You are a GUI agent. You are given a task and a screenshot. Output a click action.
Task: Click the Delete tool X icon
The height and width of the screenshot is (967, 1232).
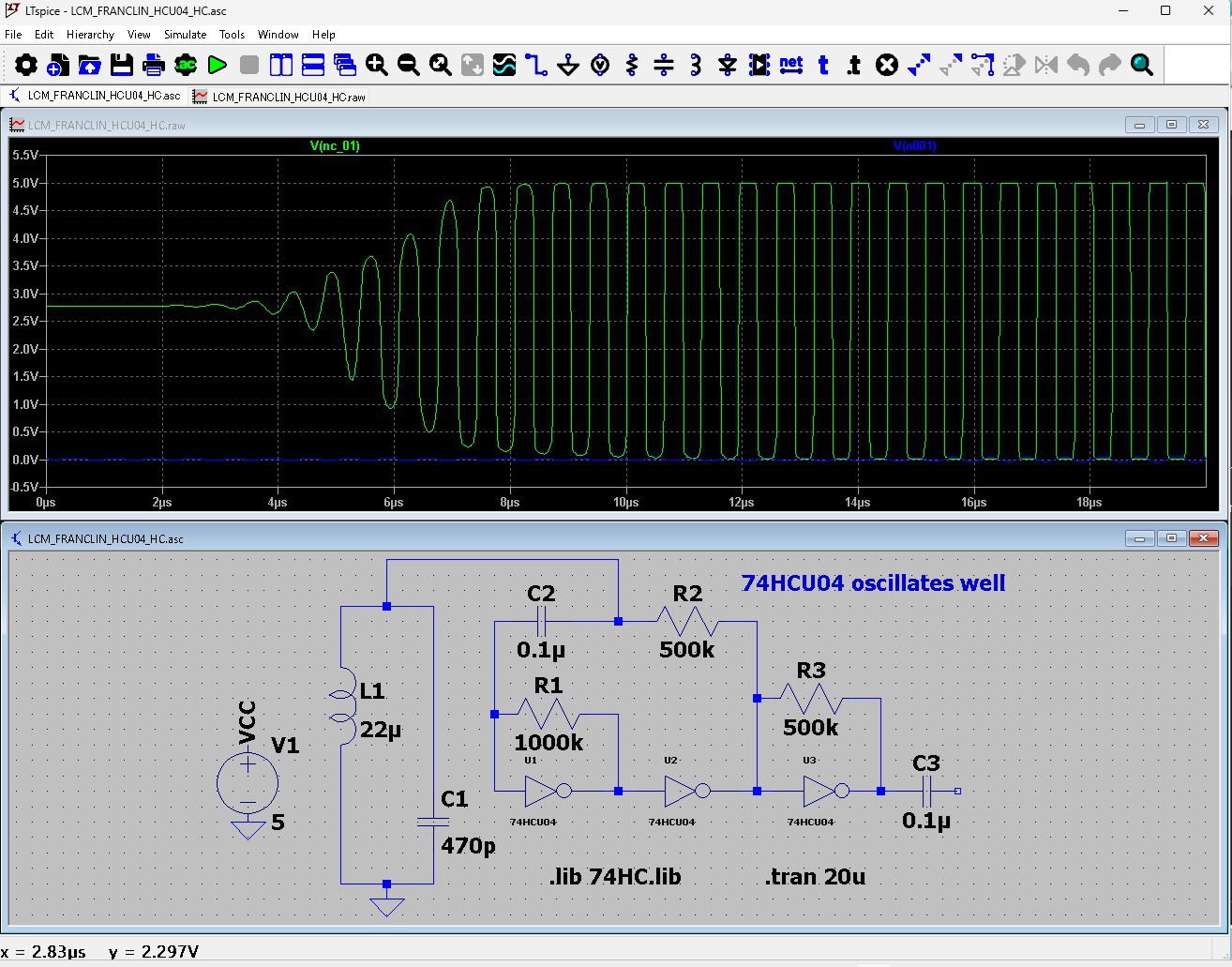click(x=887, y=65)
